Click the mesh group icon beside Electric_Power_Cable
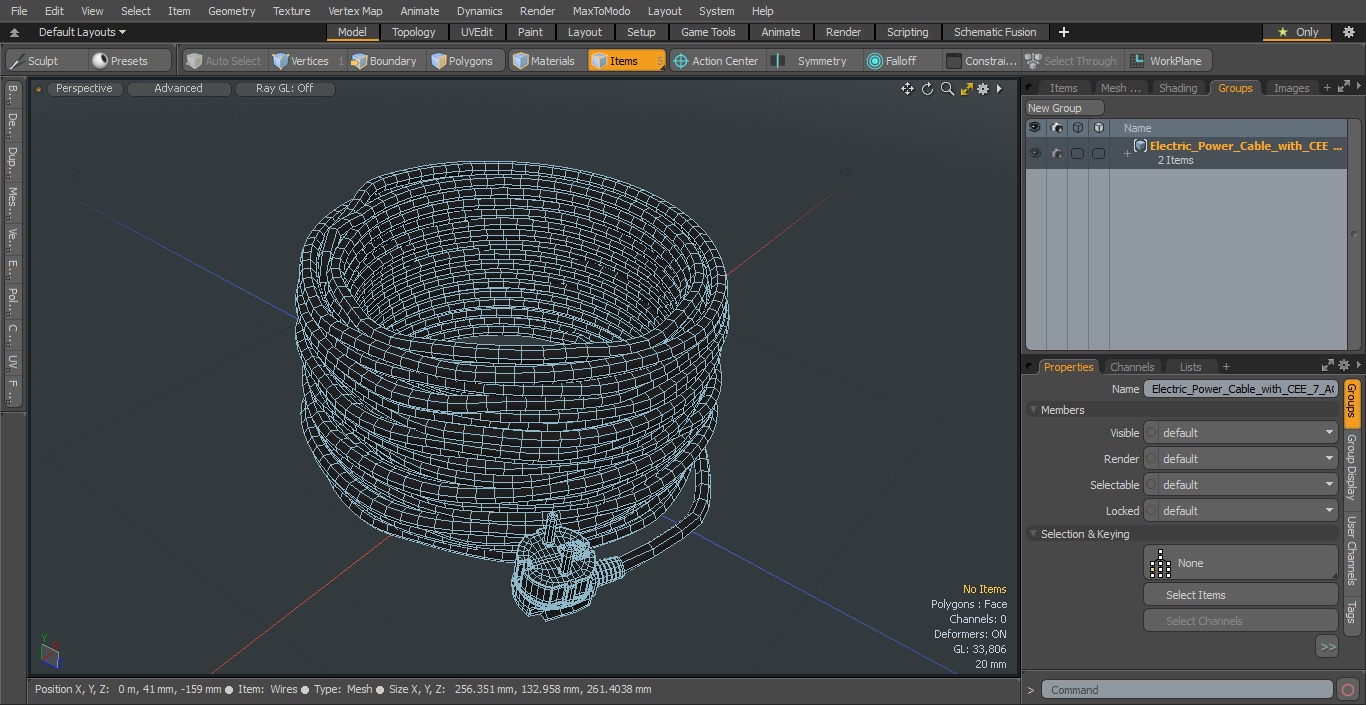Image resolution: width=1366 pixels, height=705 pixels. (1140, 146)
